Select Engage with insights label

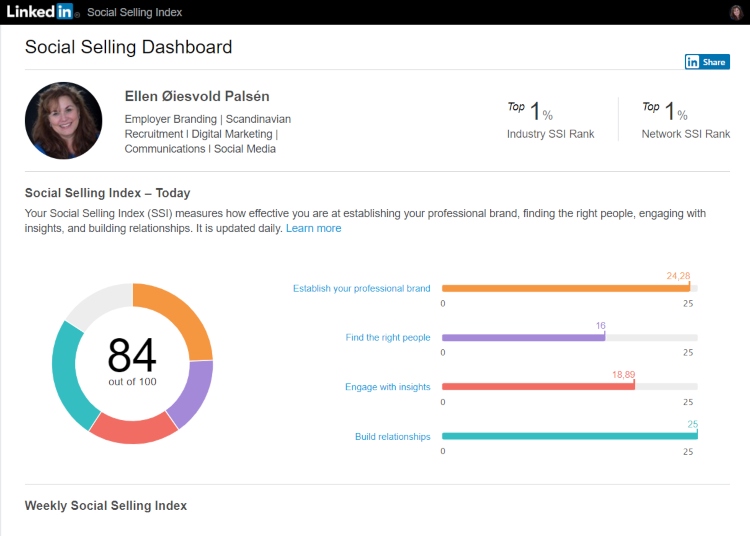coord(388,387)
